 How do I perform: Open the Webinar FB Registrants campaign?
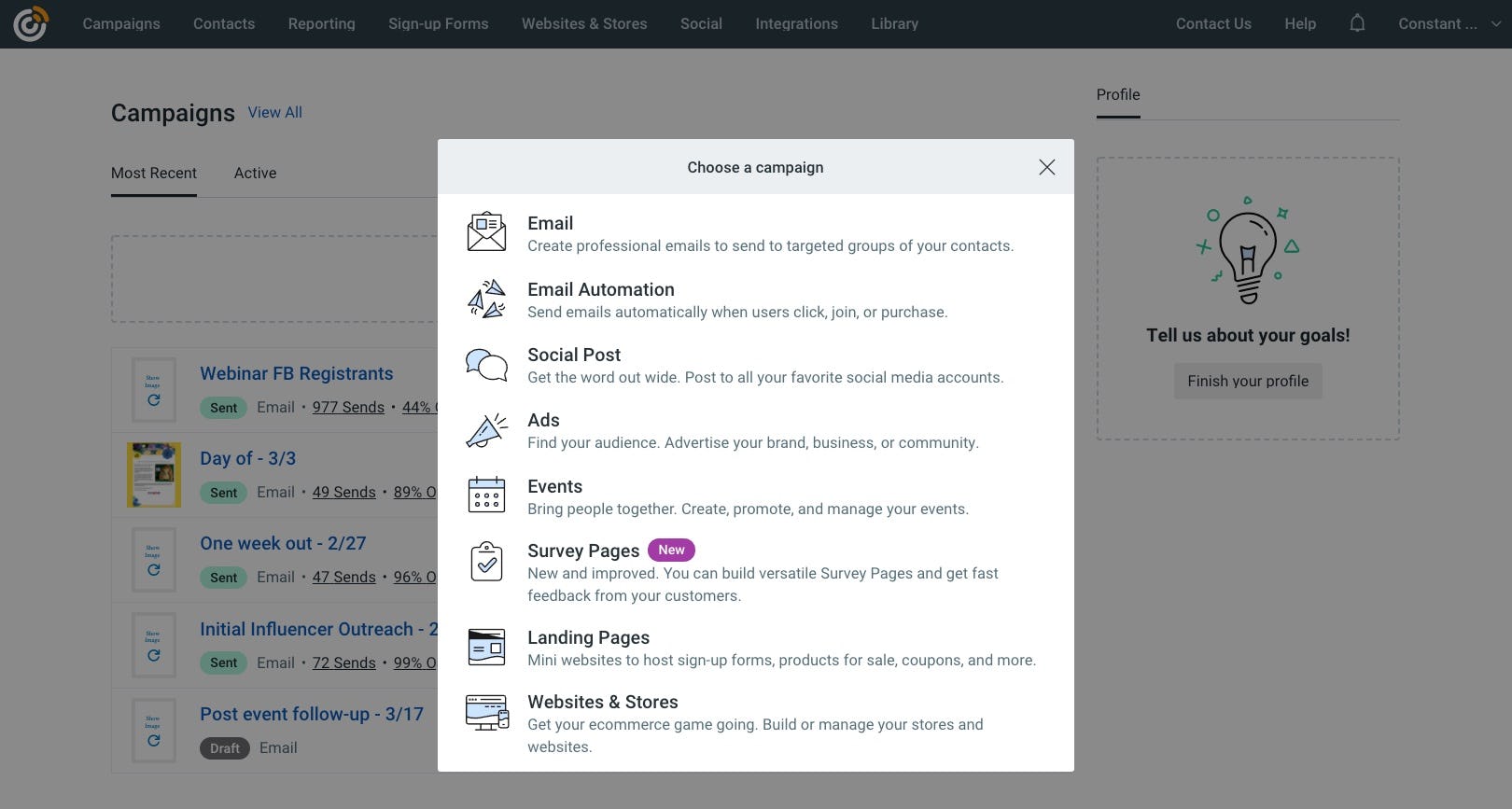(296, 373)
